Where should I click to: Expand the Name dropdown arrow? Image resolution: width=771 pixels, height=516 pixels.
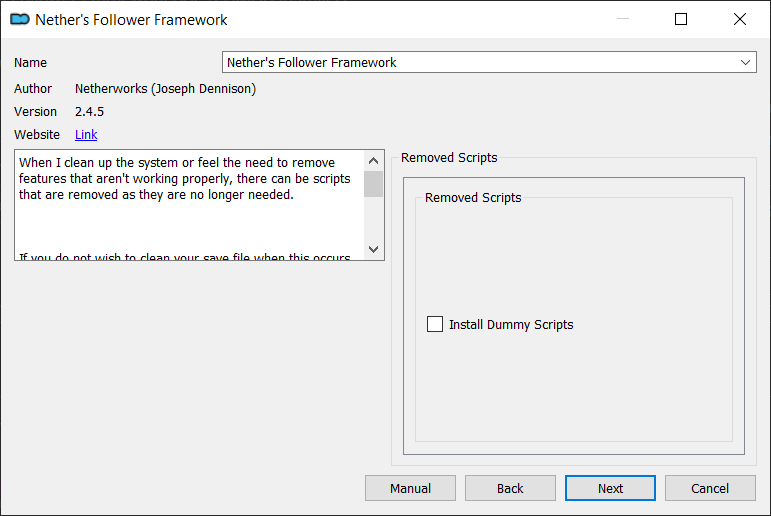pos(745,62)
